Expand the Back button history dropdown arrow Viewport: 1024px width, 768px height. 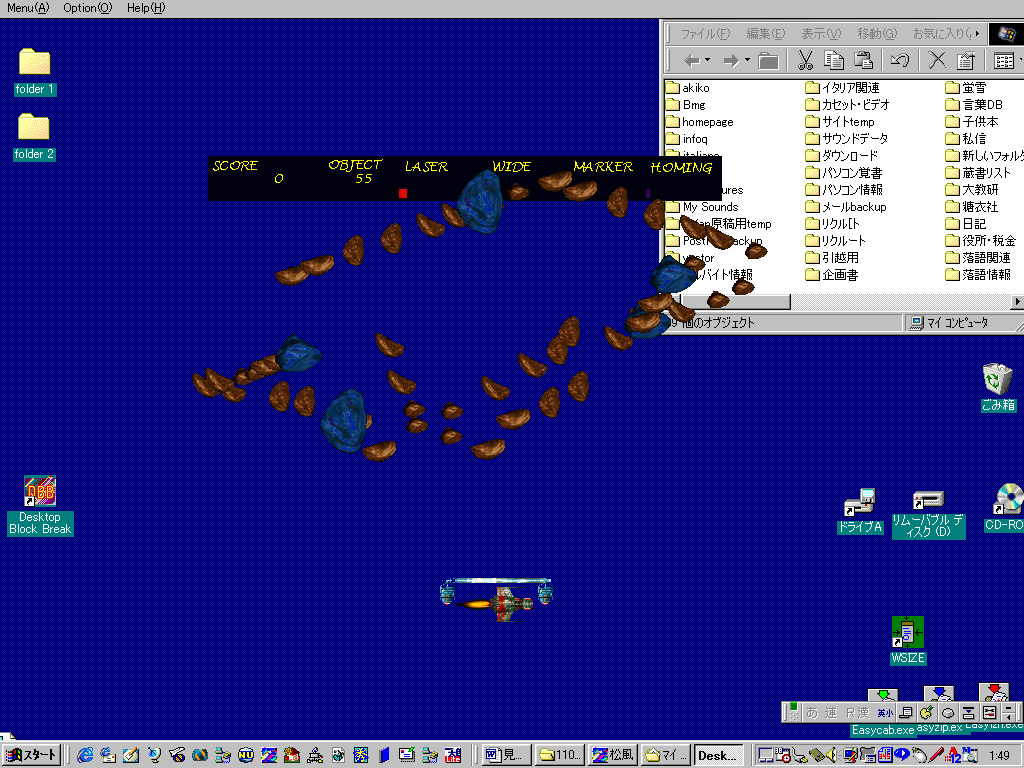709,61
